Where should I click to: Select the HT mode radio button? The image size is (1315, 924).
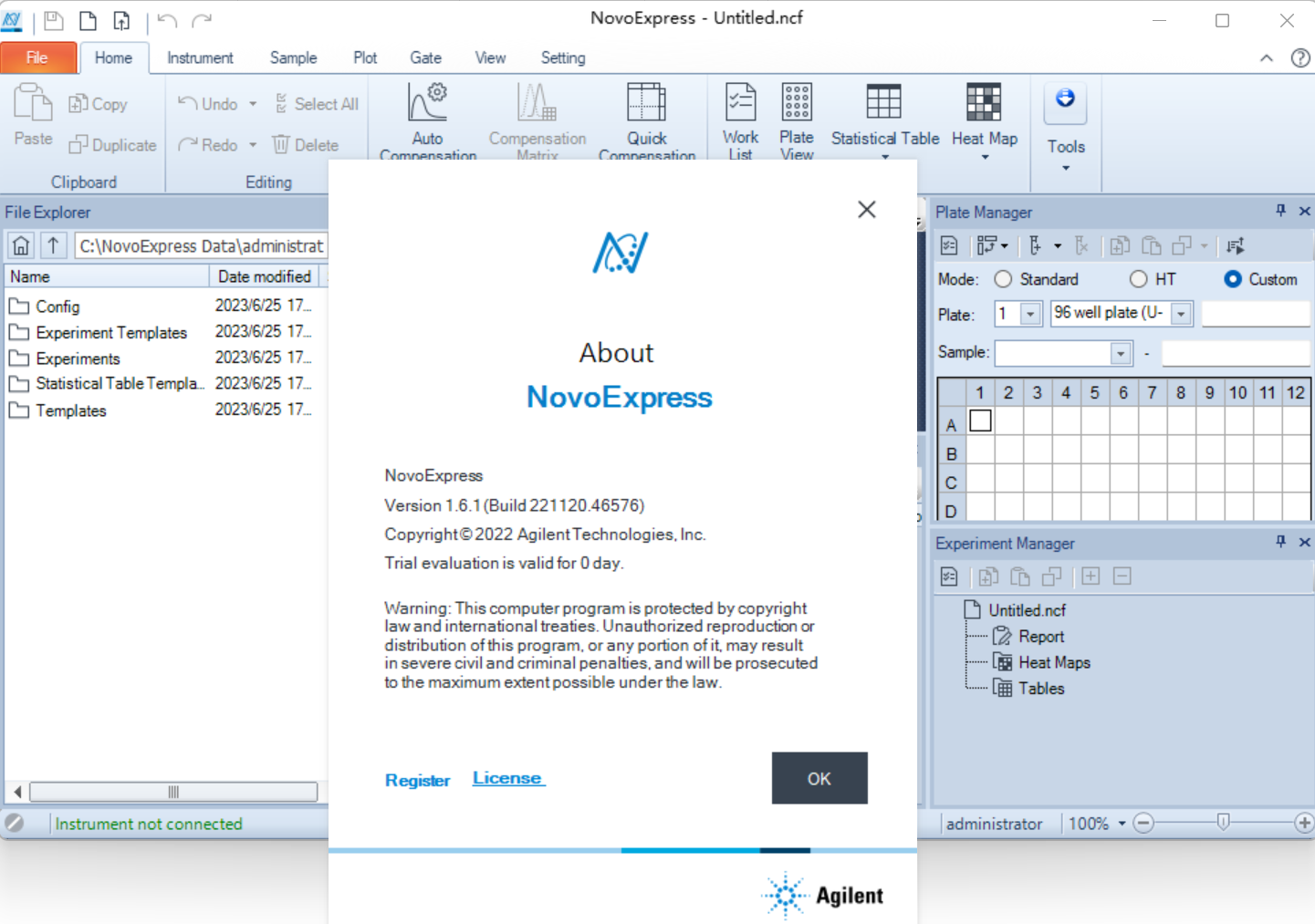pos(1139,279)
